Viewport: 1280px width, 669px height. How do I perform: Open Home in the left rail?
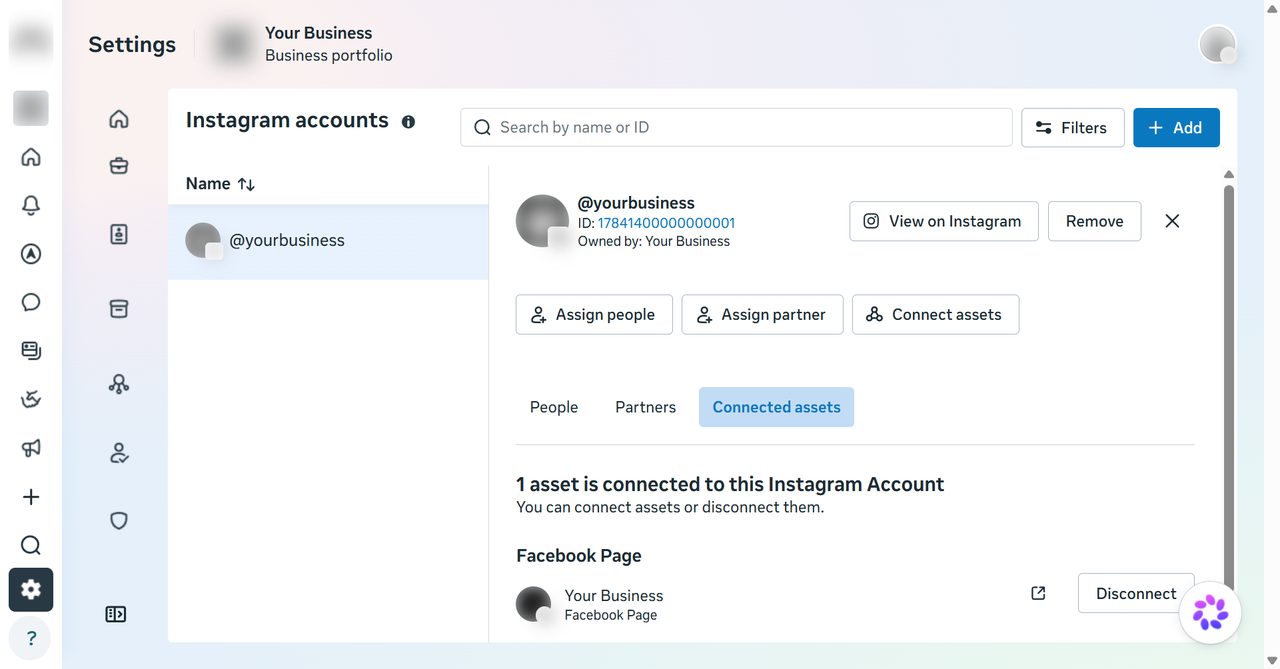(31, 157)
